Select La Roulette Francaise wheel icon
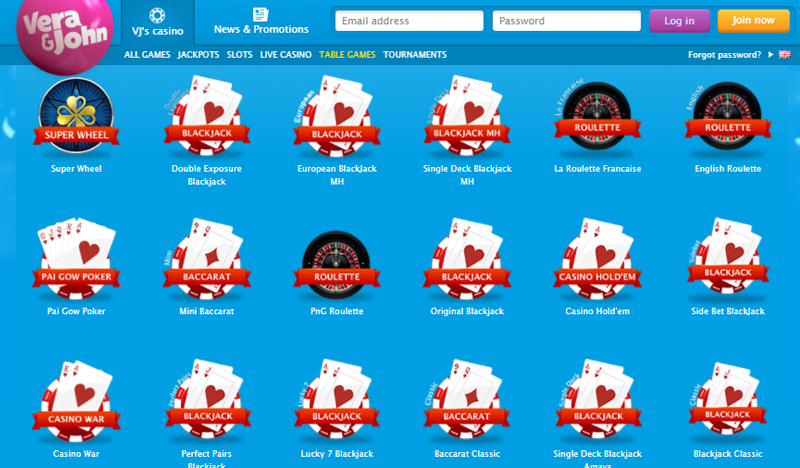 point(597,117)
